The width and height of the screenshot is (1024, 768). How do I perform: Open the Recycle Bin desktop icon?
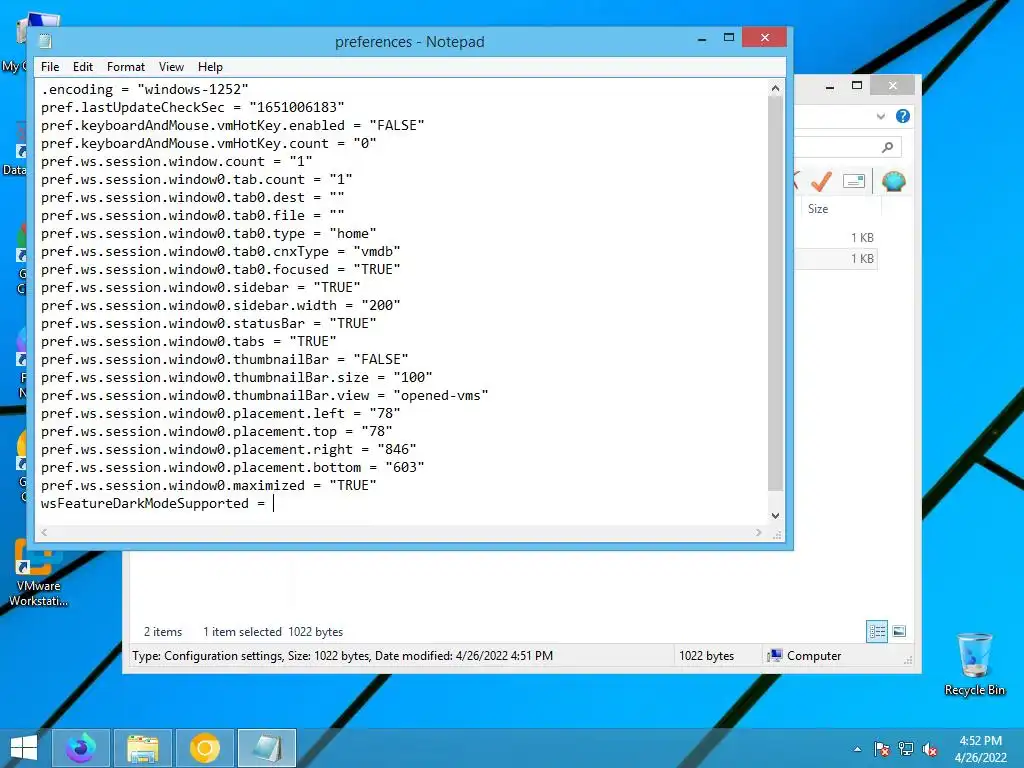point(974,664)
